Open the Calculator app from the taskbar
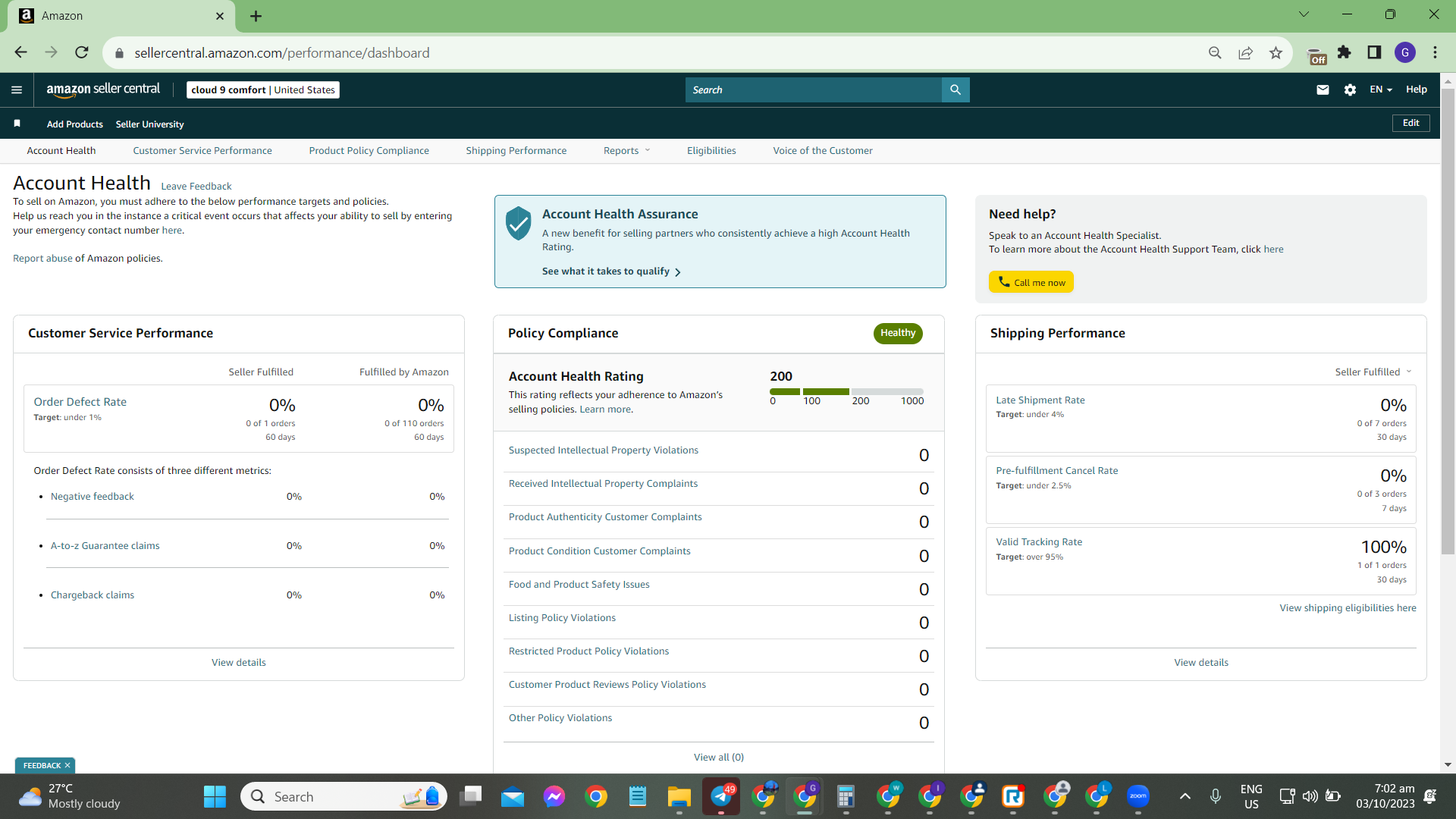The image size is (1456, 819). pyautogui.click(x=846, y=796)
